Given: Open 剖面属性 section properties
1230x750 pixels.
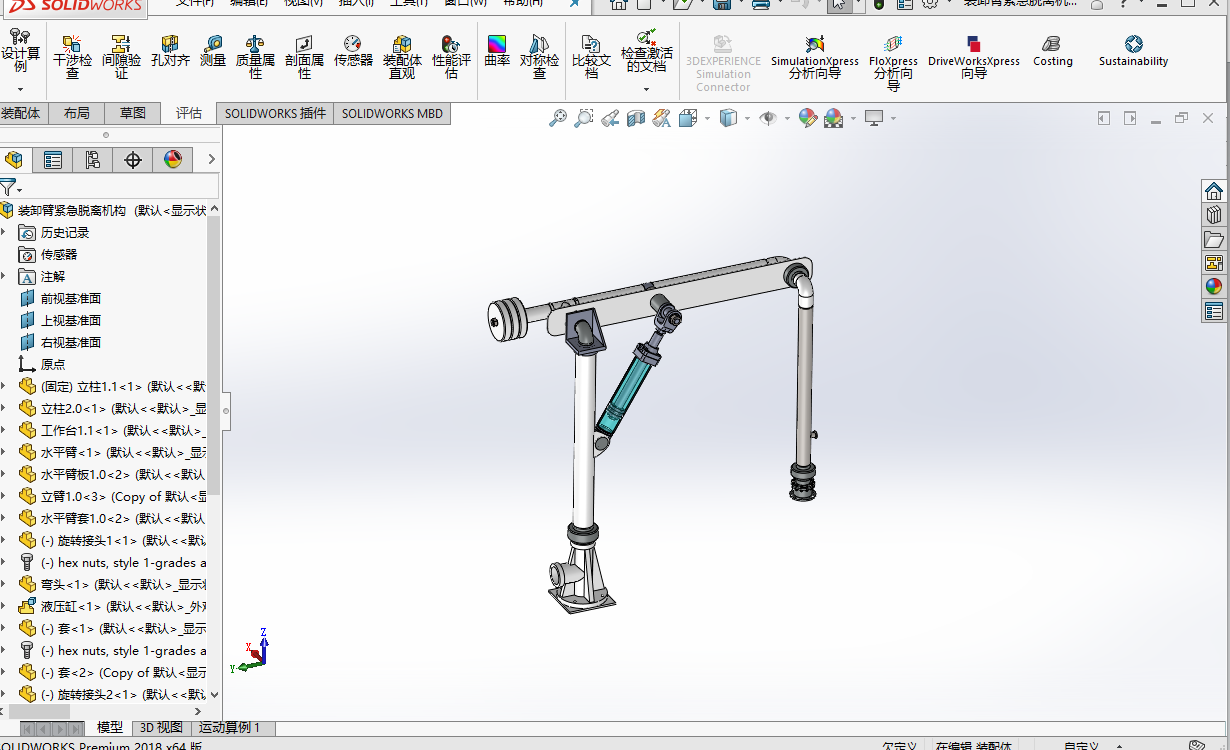Looking at the screenshot, I should click(x=304, y=58).
